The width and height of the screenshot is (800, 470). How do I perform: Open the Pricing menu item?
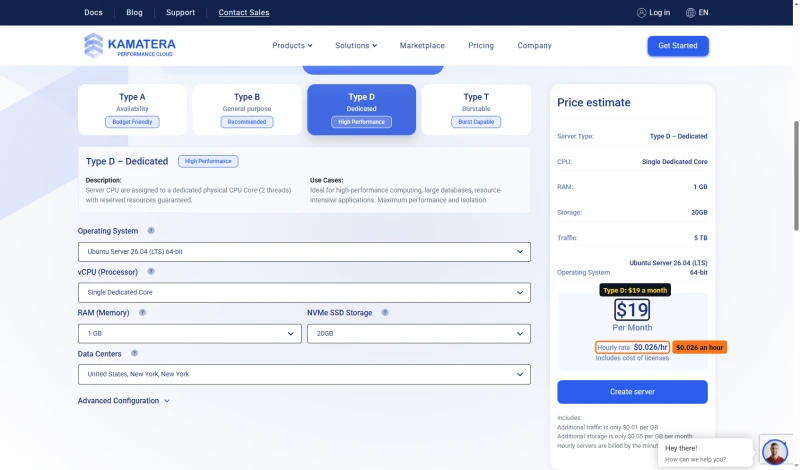[x=481, y=45]
